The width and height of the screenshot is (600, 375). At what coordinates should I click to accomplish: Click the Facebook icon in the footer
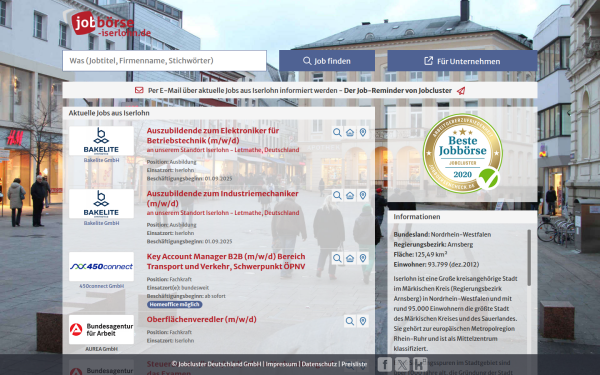tap(385, 364)
